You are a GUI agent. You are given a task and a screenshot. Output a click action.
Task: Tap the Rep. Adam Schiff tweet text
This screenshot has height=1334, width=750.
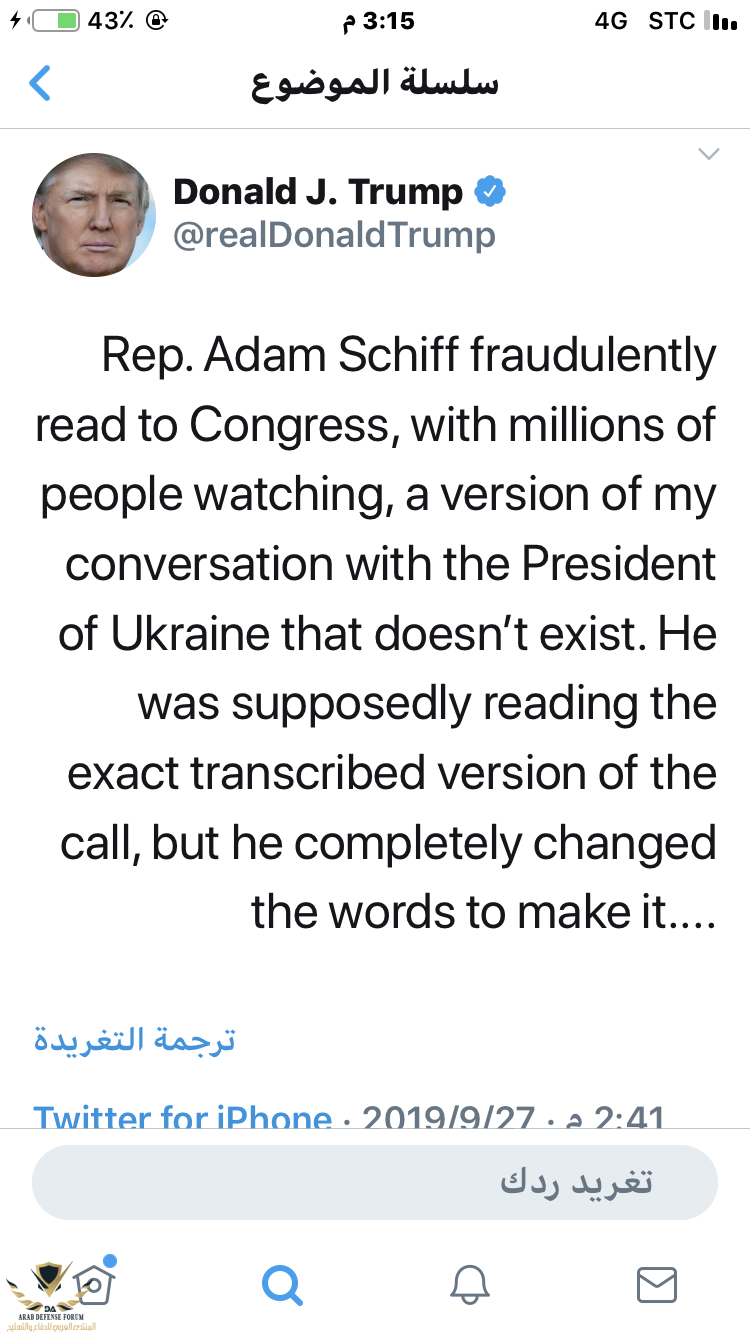pos(376,634)
